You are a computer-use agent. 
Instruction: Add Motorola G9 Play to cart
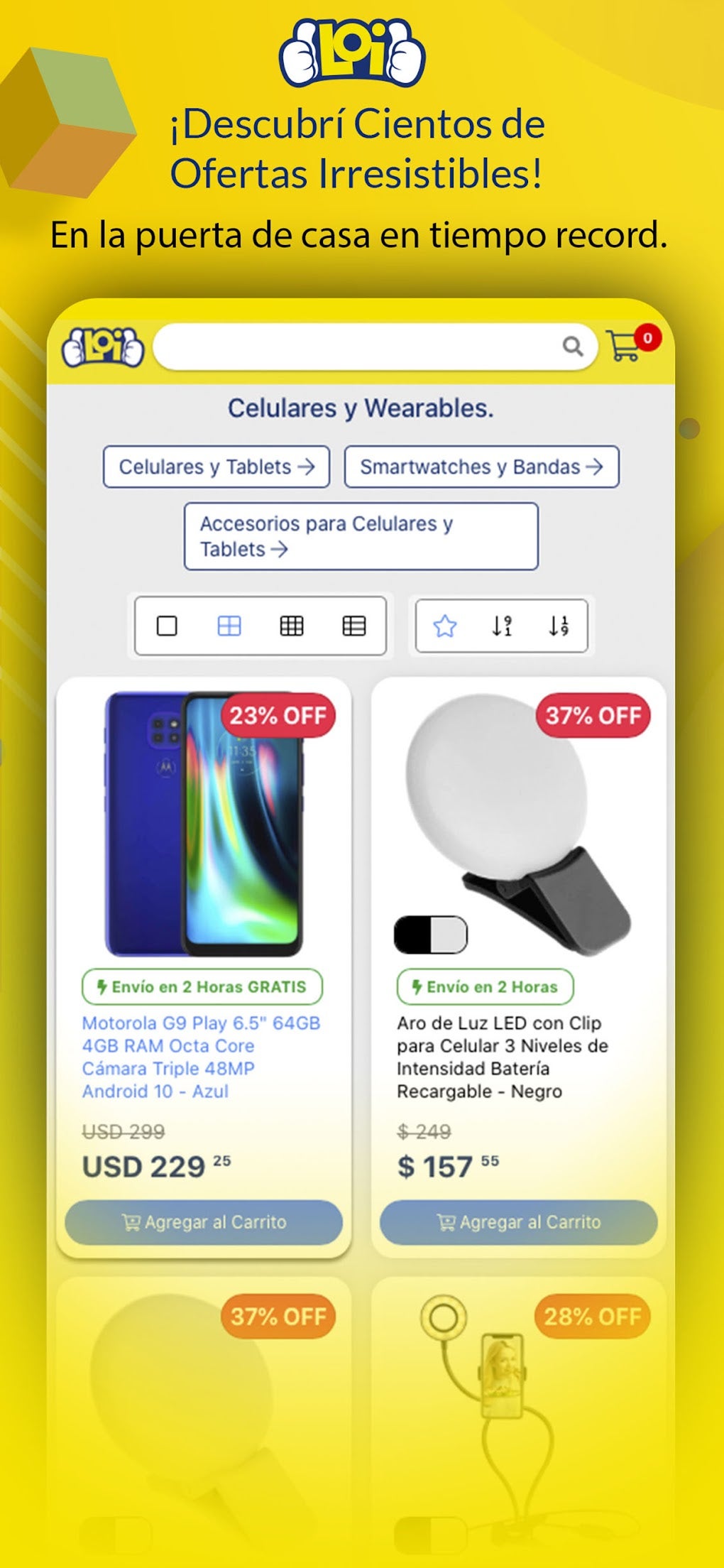(204, 1222)
